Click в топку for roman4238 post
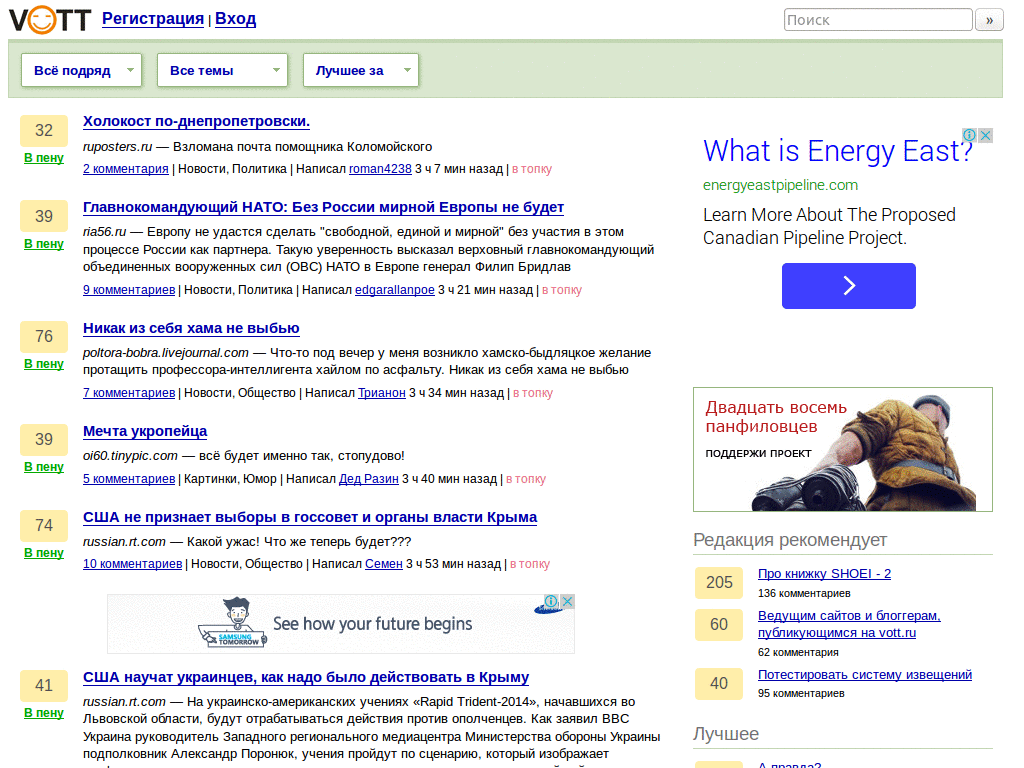The image size is (1024, 768). (532, 169)
